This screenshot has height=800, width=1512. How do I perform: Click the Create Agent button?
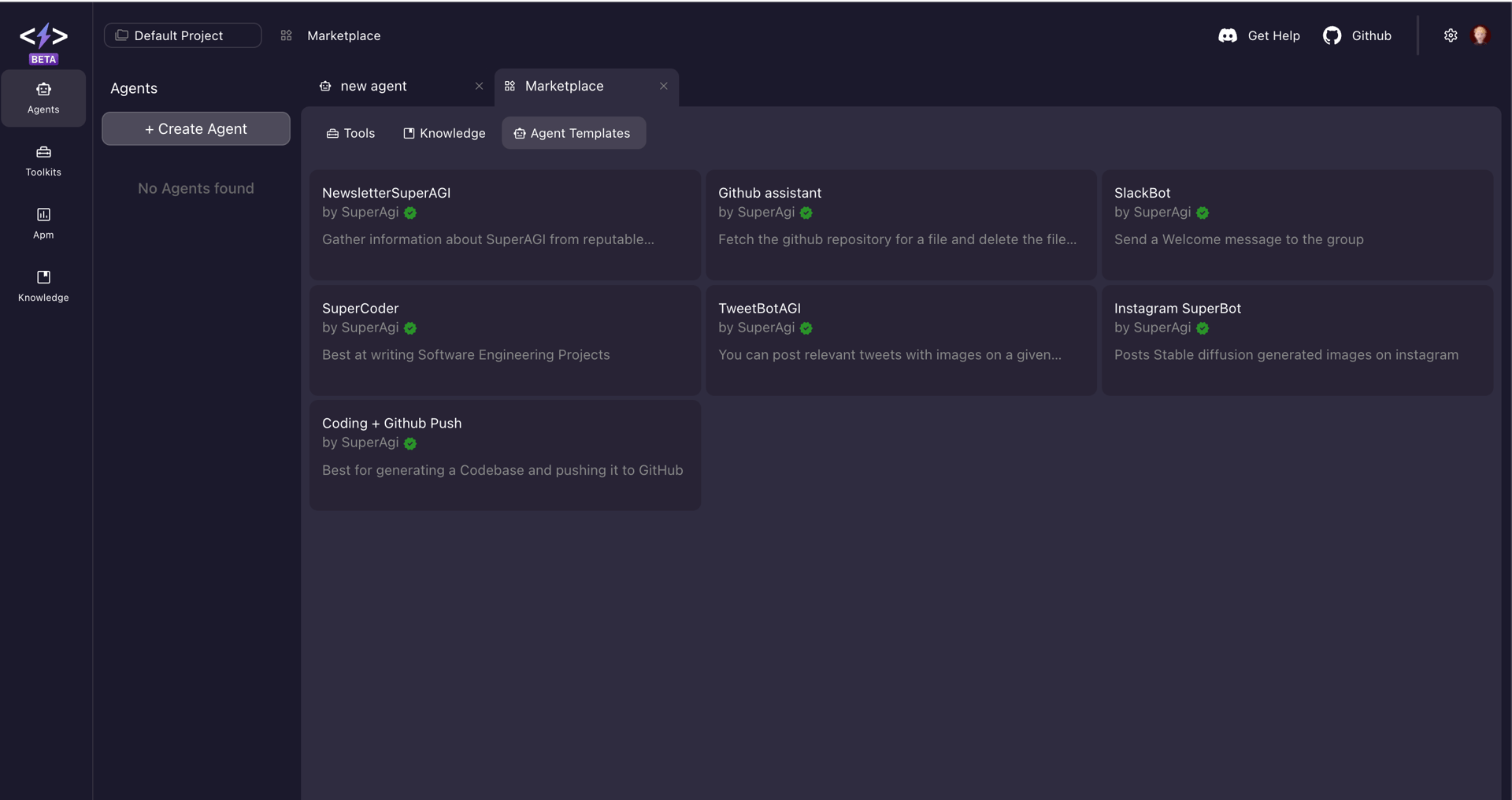pos(196,128)
